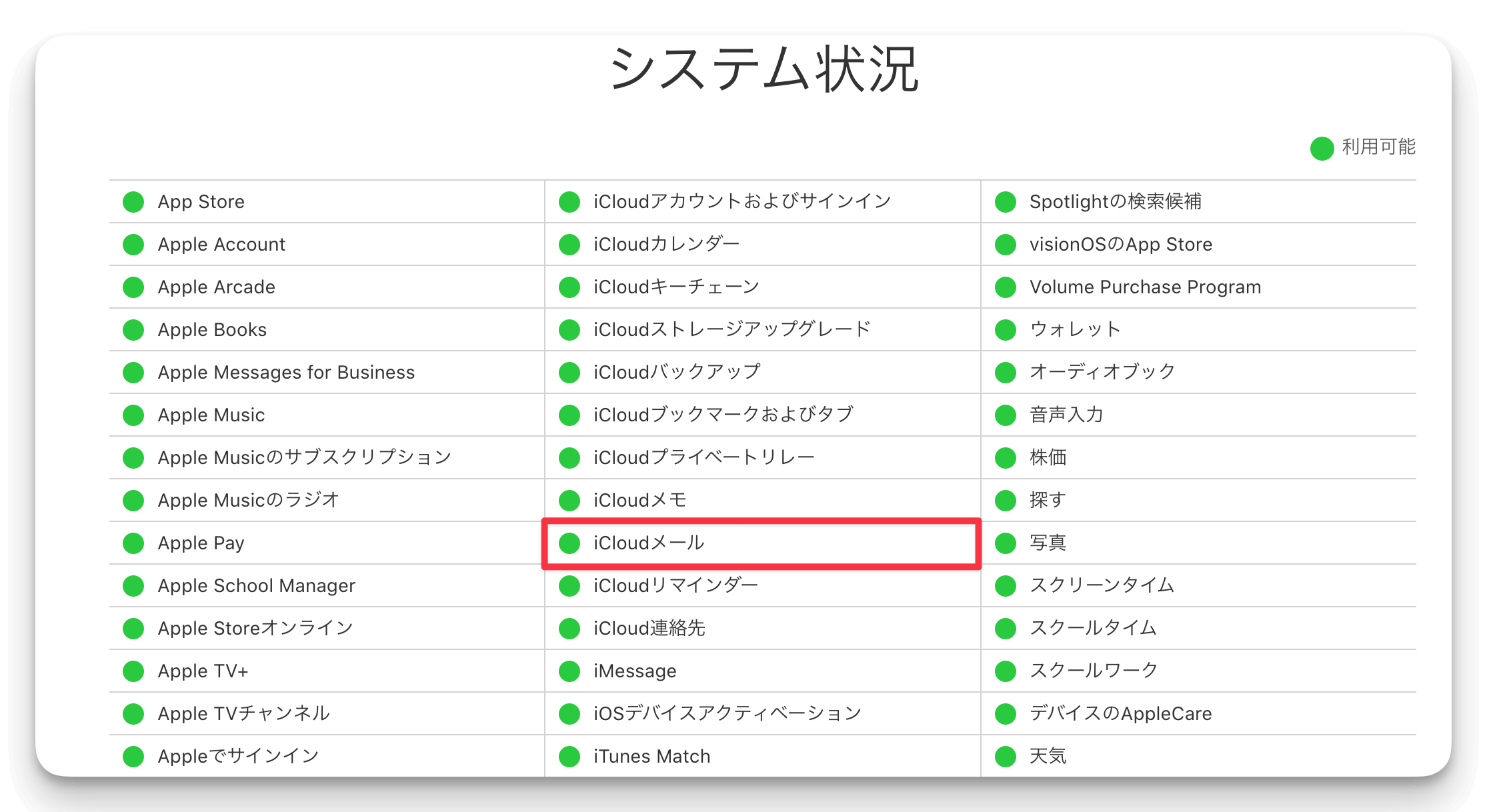The height and width of the screenshot is (812, 1487).
Task: Click the status dot next to Apple TV+
Action: click(x=133, y=671)
